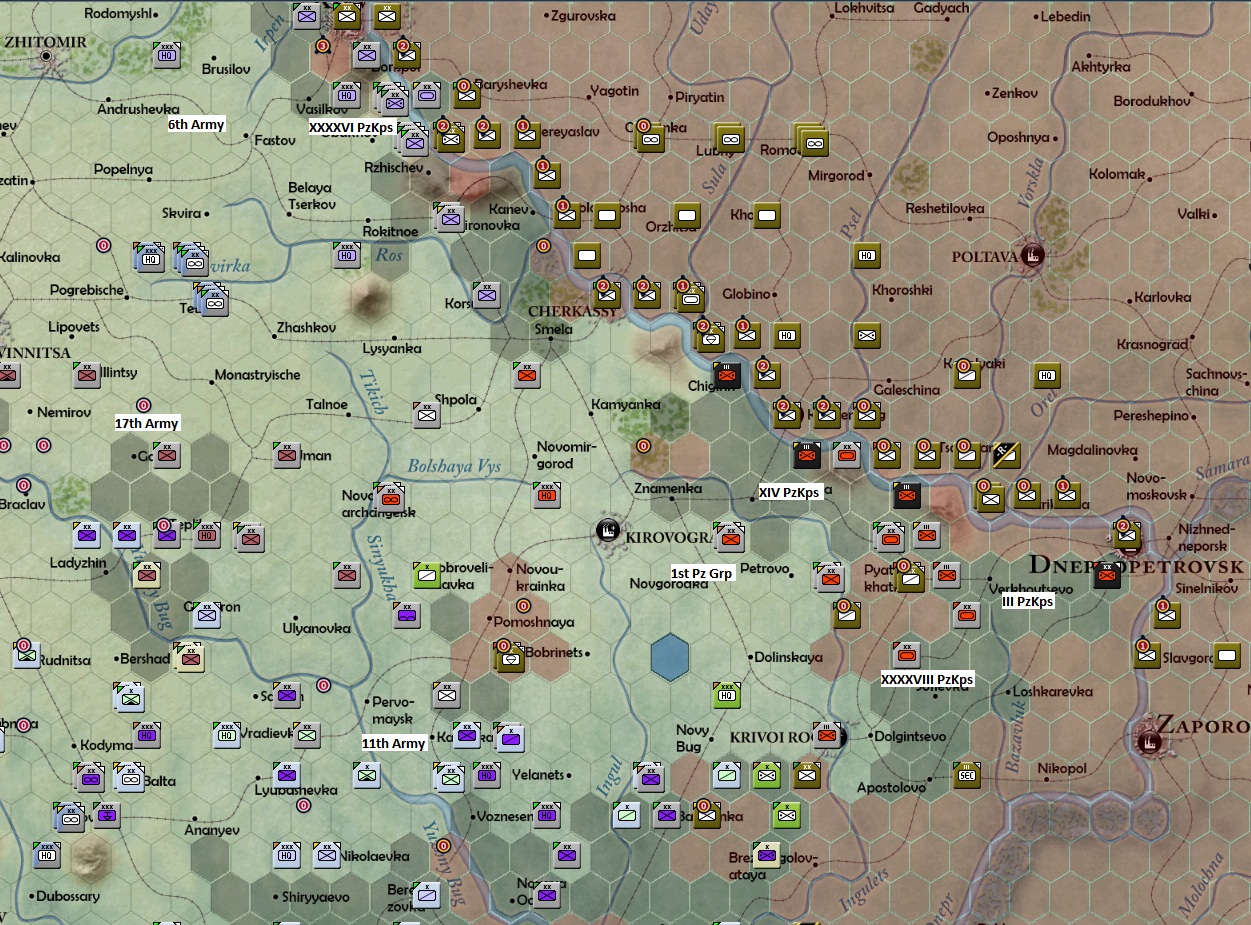Select the HQ counter near Rokitnoe
Screen dimensions: 1251x925
(x=347, y=255)
